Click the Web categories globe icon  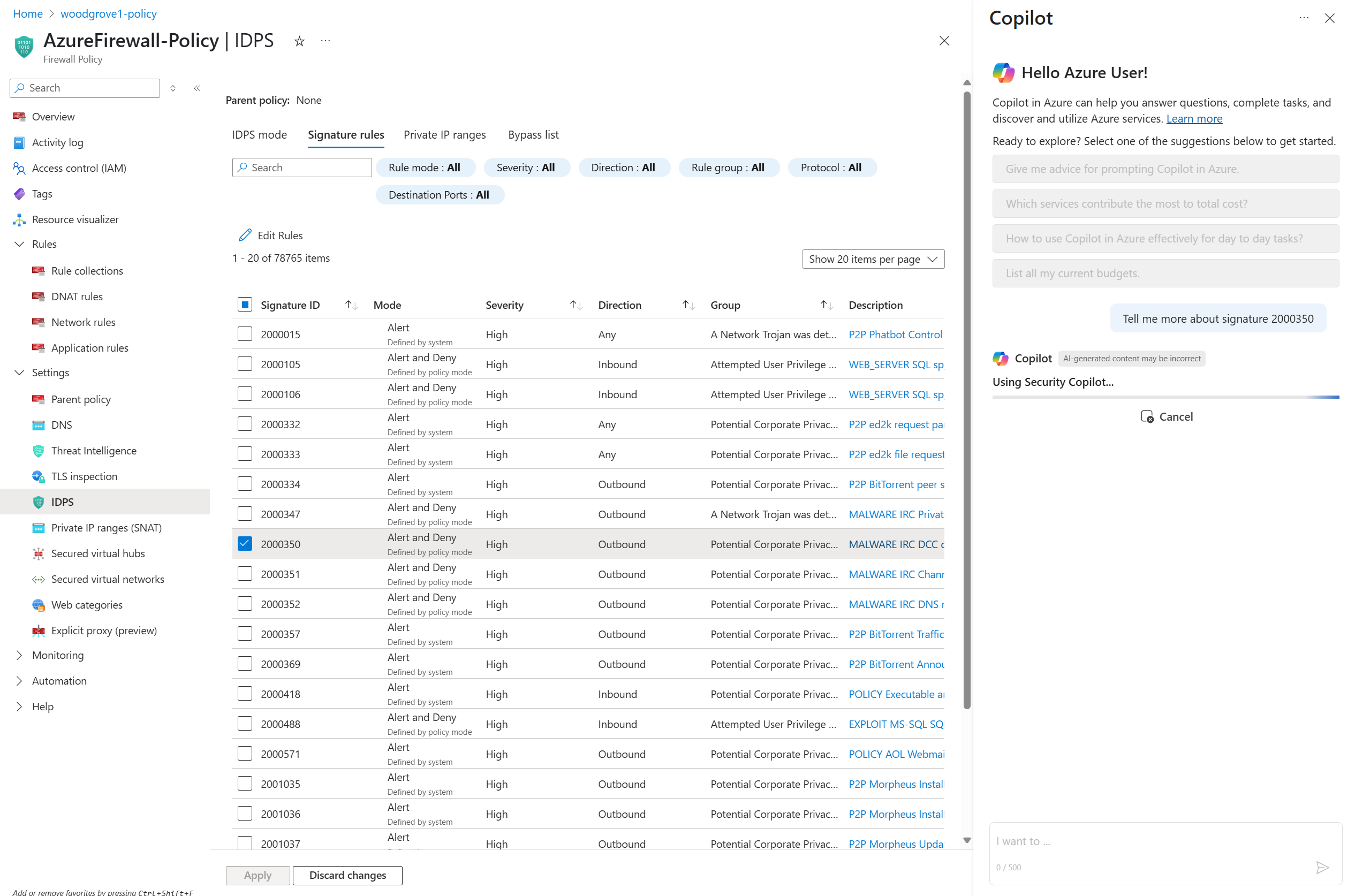[39, 605]
